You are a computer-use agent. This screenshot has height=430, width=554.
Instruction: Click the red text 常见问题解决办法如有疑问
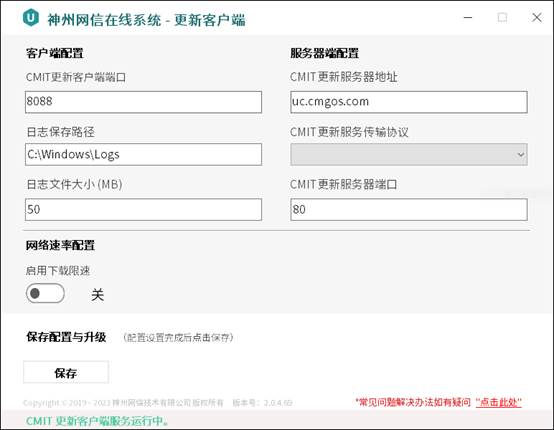pyautogui.click(x=413, y=402)
